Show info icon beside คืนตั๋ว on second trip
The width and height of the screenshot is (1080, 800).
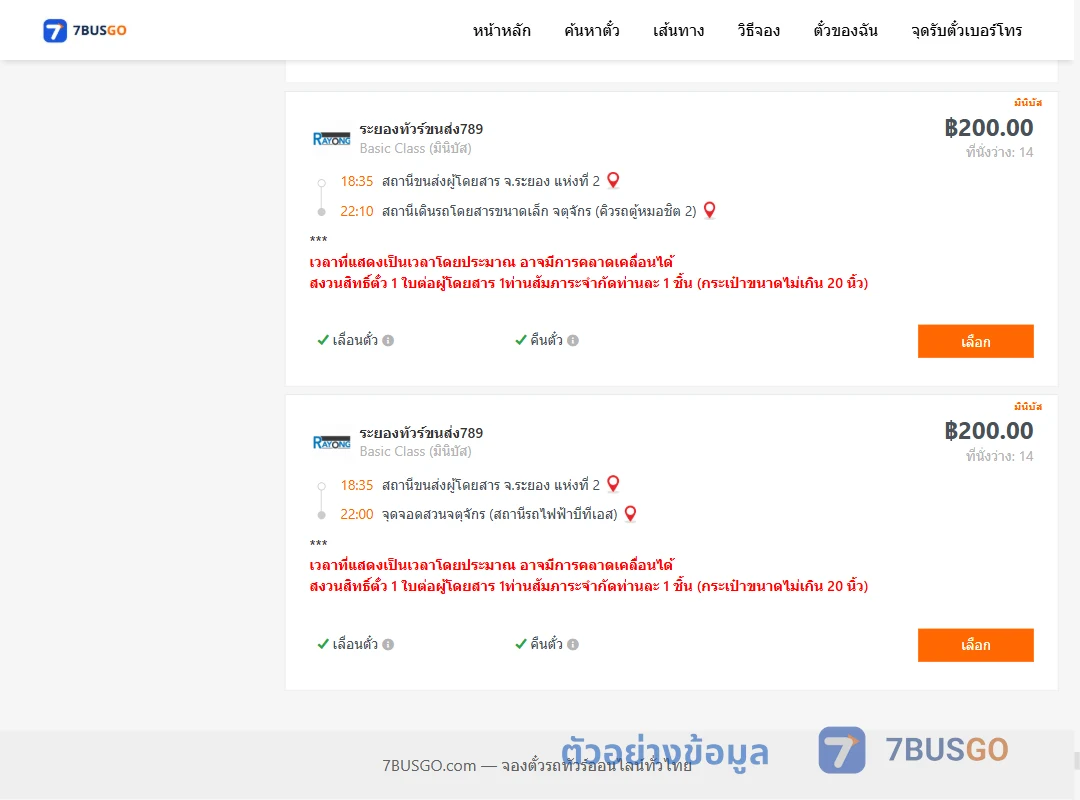[573, 644]
